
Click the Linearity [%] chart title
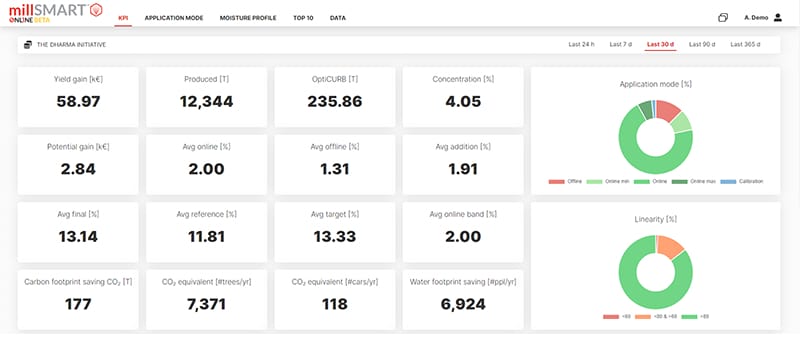(656, 219)
